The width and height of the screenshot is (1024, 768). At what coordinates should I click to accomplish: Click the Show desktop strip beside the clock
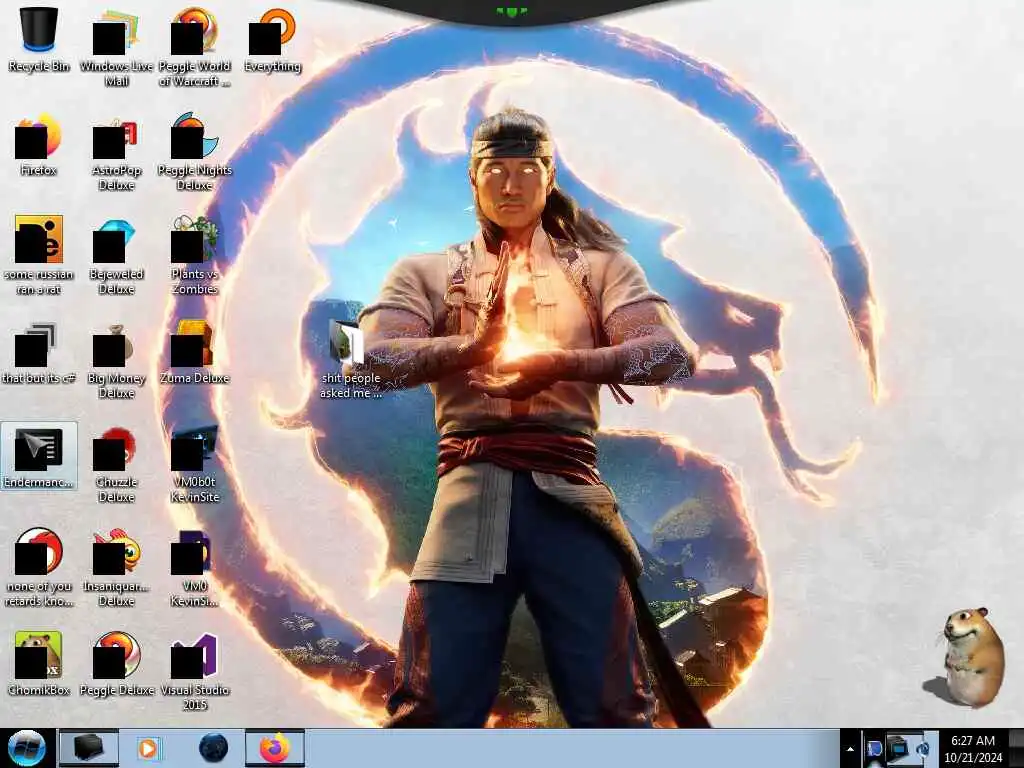point(1016,748)
